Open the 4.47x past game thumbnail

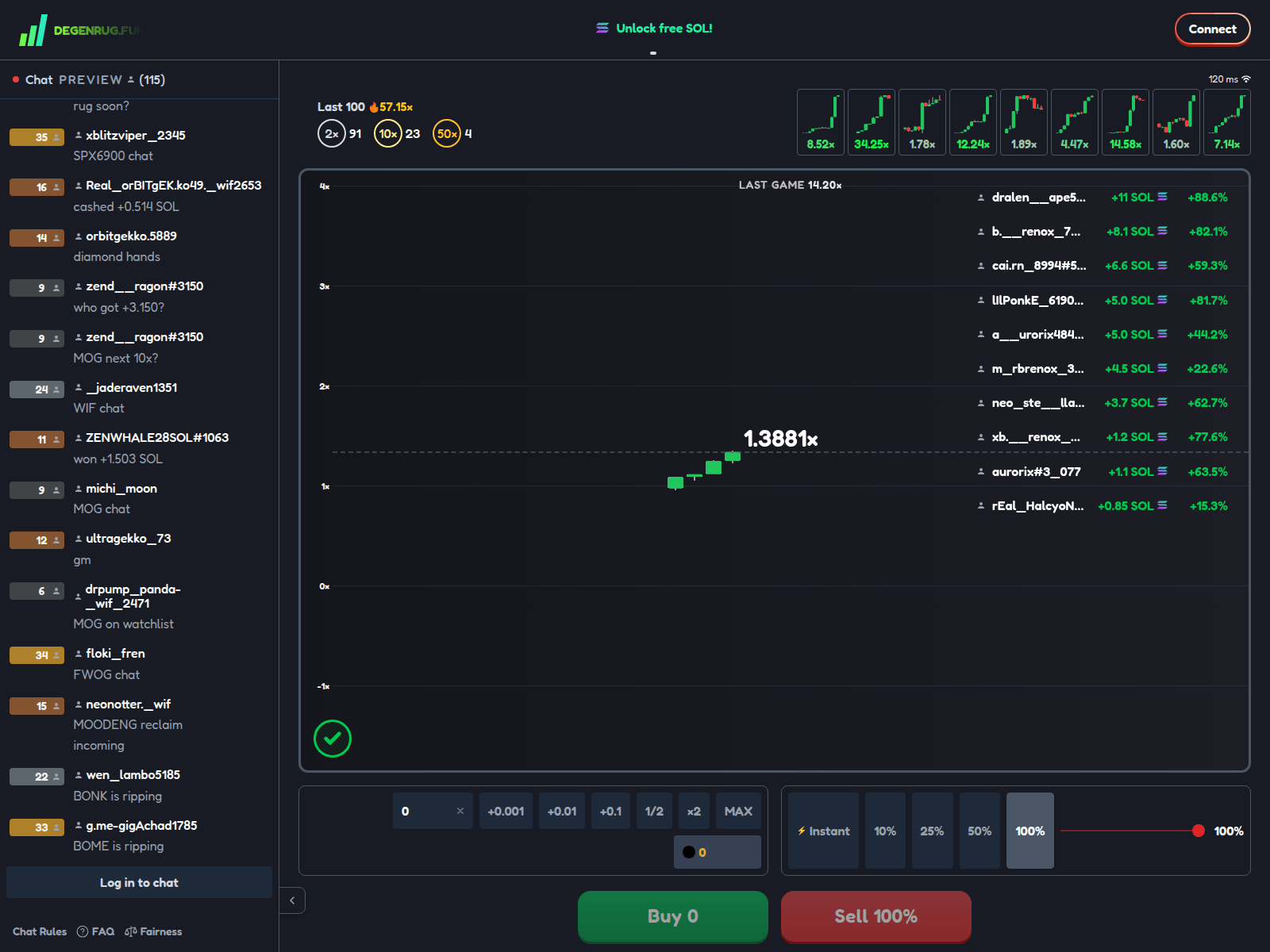coord(1075,122)
